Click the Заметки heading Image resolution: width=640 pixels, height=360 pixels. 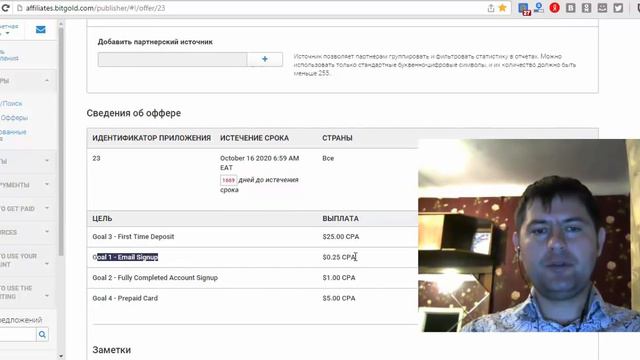click(111, 350)
